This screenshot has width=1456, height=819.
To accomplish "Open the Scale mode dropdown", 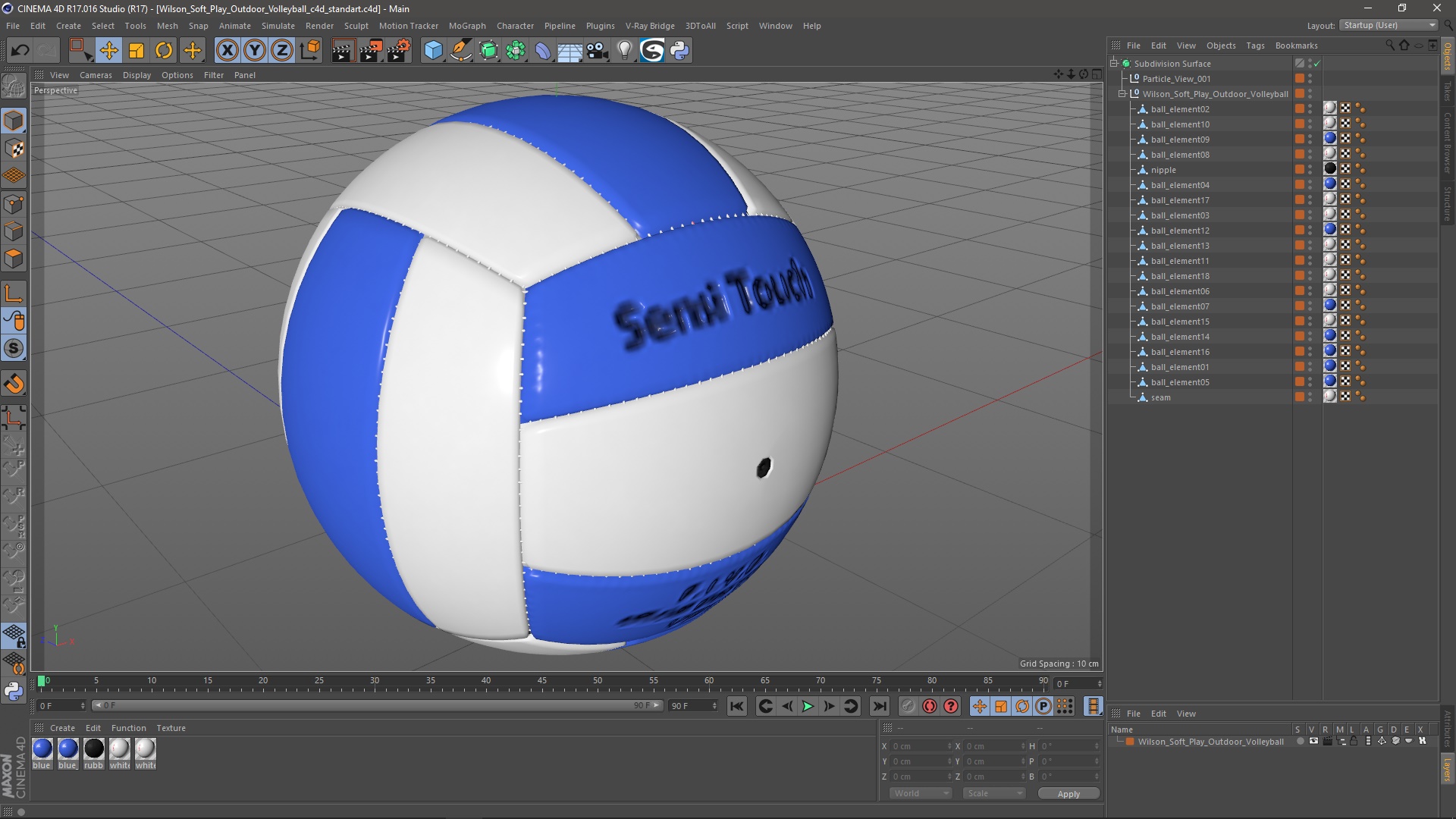I will coord(994,794).
